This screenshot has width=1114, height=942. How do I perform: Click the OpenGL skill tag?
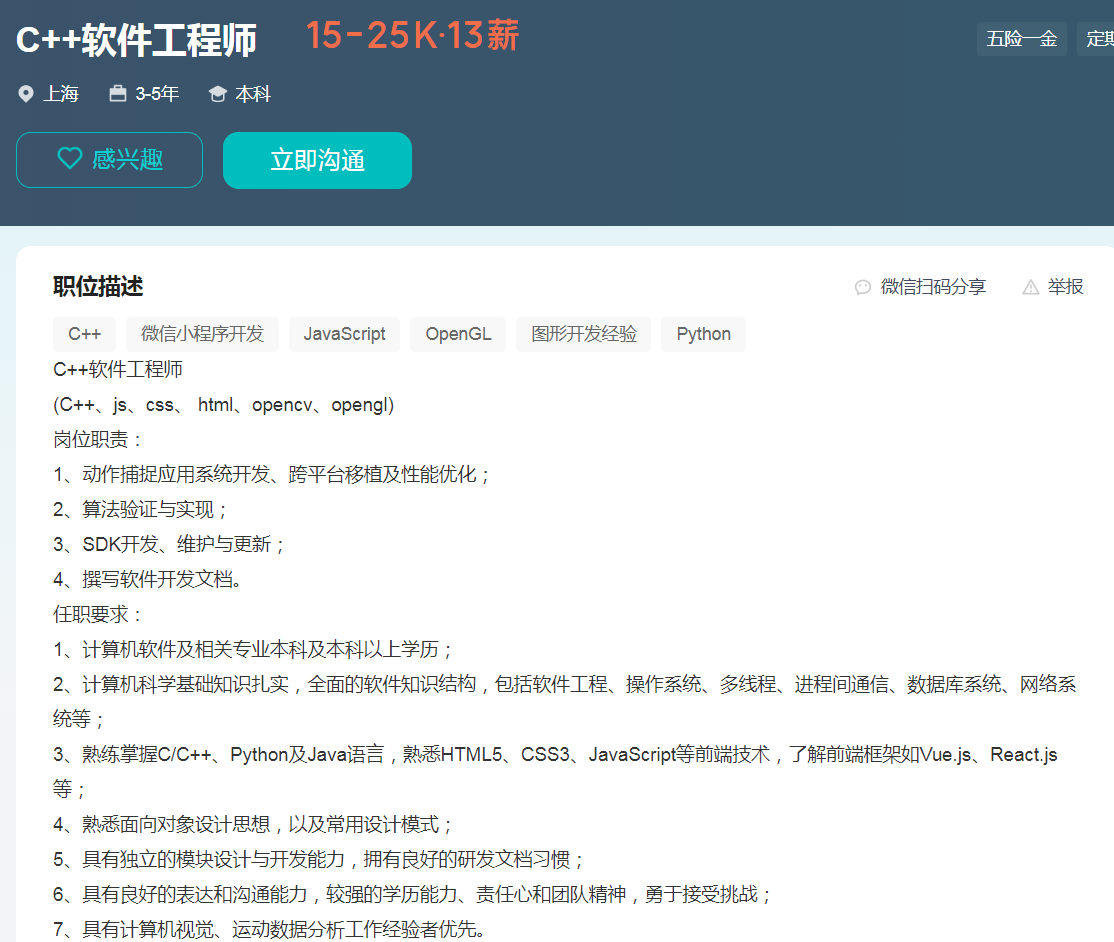click(x=458, y=334)
